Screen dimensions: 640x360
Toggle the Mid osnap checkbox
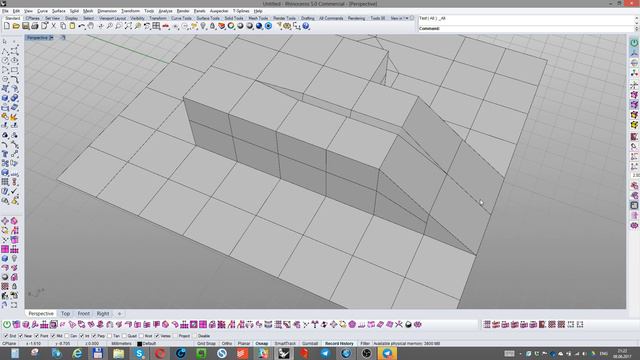[x=53, y=336]
